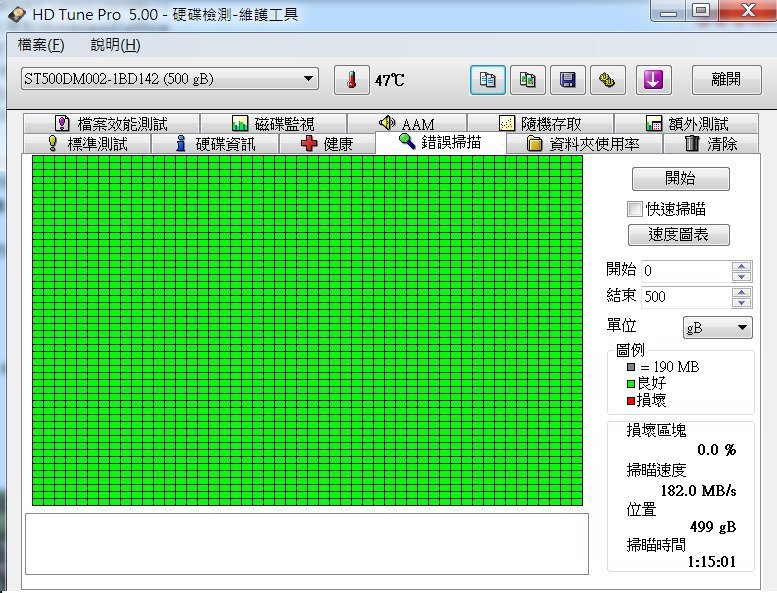Switch to 硬碟資訊 tab
The height and width of the screenshot is (593, 777).
[216, 144]
